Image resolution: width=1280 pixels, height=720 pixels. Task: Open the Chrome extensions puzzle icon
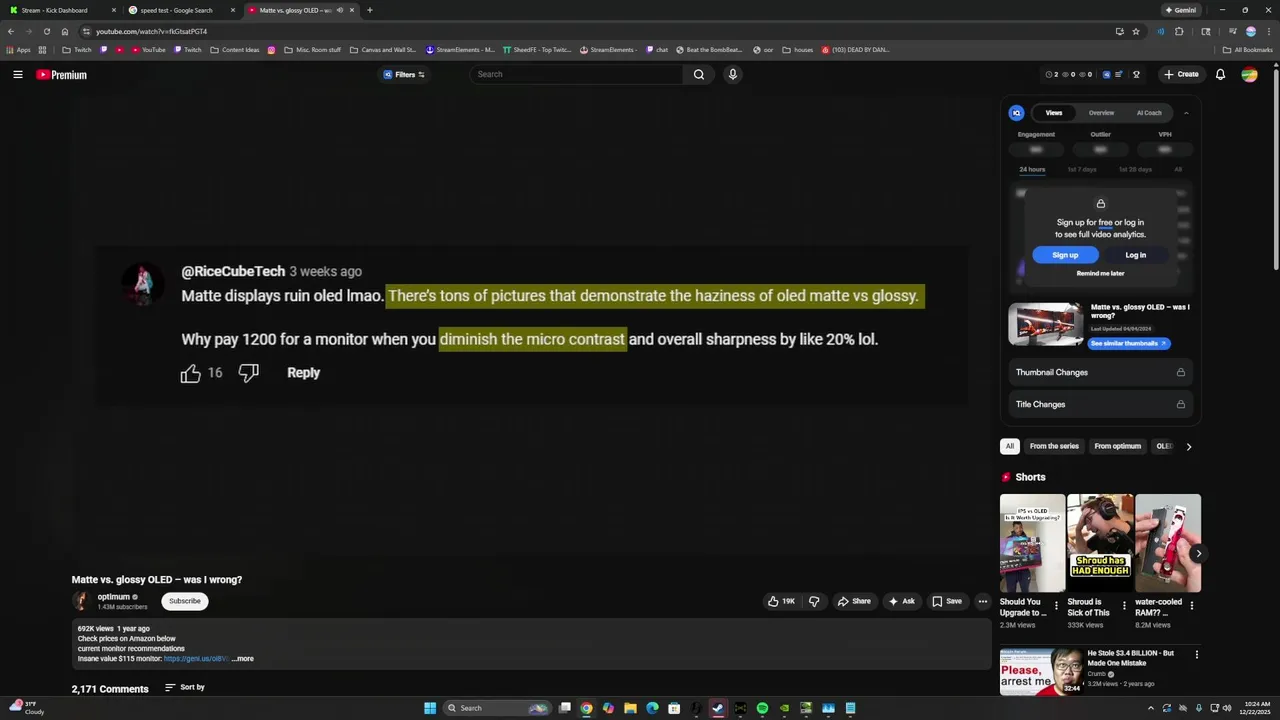tap(1179, 31)
